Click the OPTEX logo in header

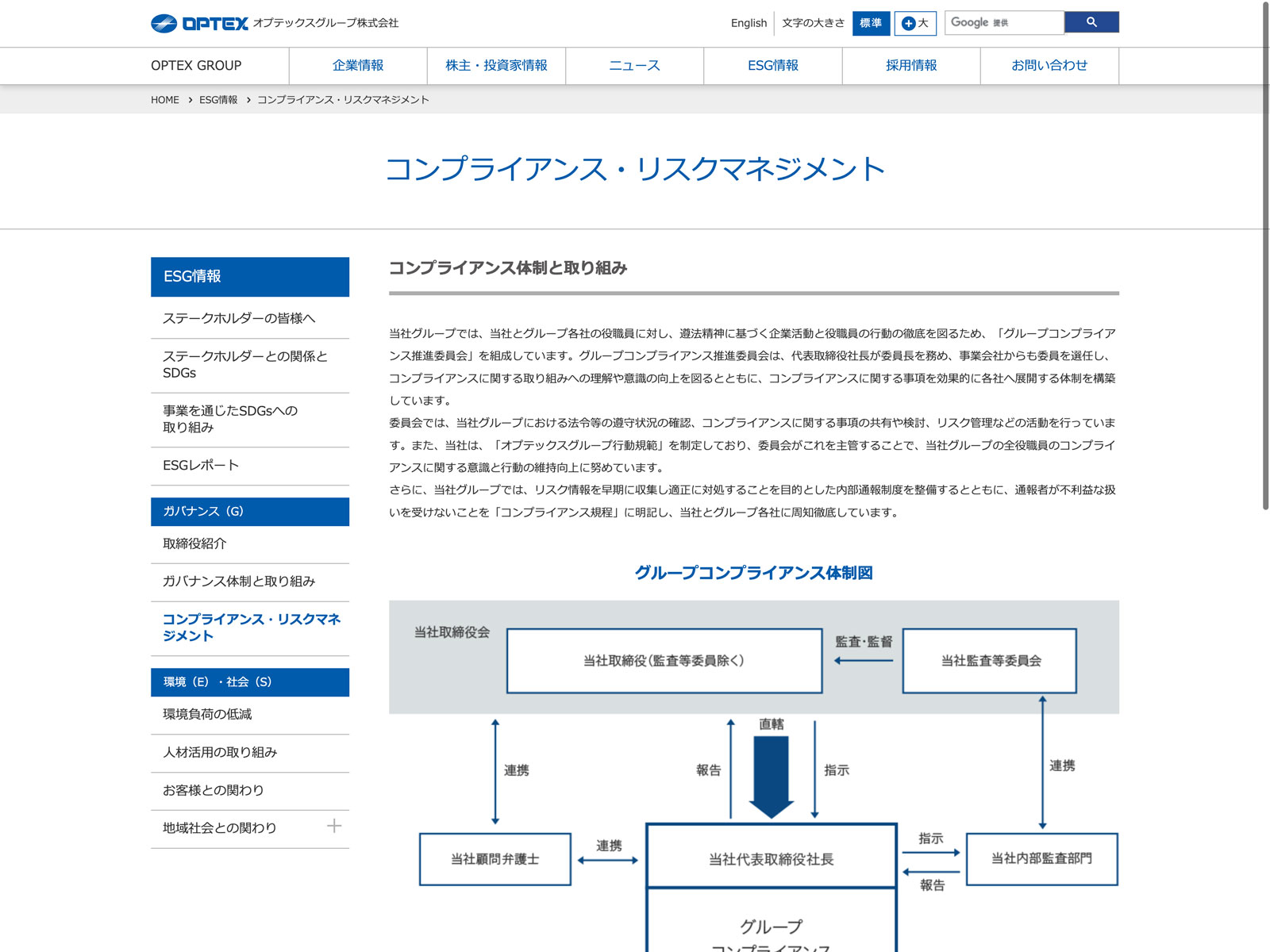click(x=199, y=23)
